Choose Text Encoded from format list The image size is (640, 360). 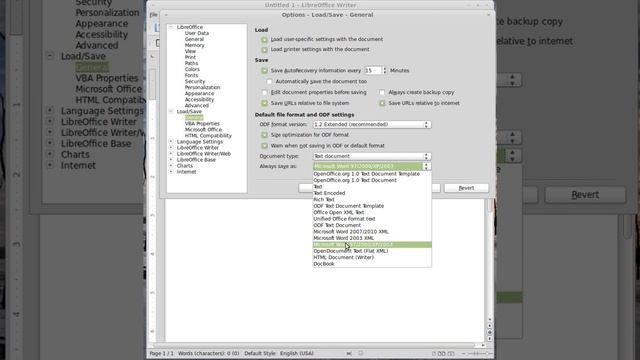click(x=372, y=193)
